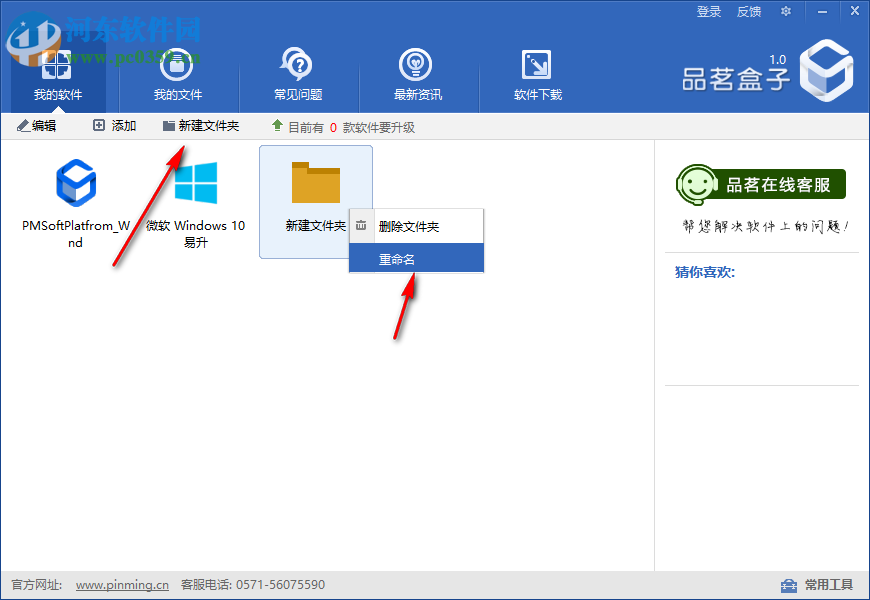Viewport: 870px width, 600px height.
Task: Click 登录 to sign in
Action: (709, 11)
